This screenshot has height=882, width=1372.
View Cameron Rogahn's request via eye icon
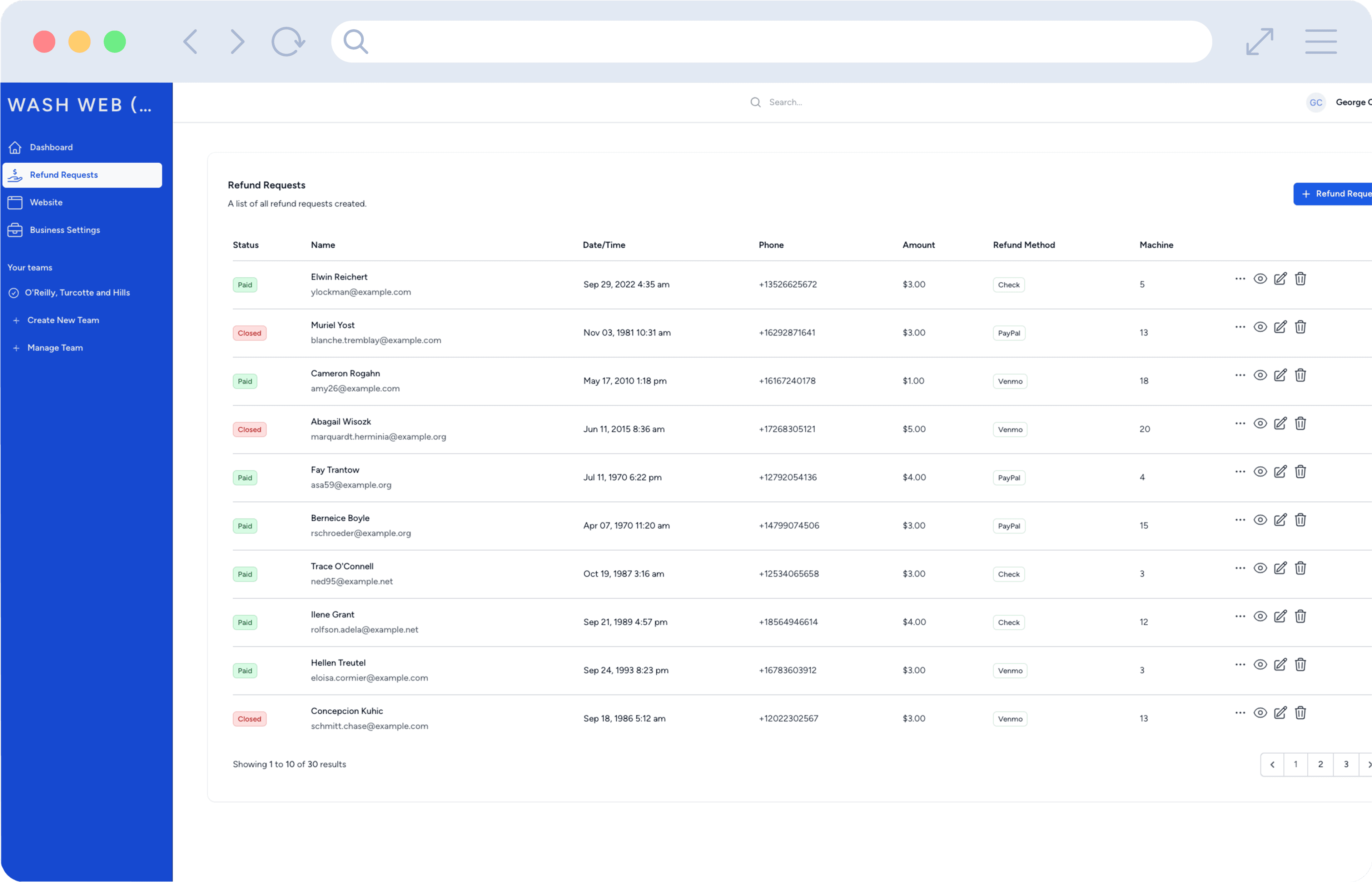point(1260,375)
